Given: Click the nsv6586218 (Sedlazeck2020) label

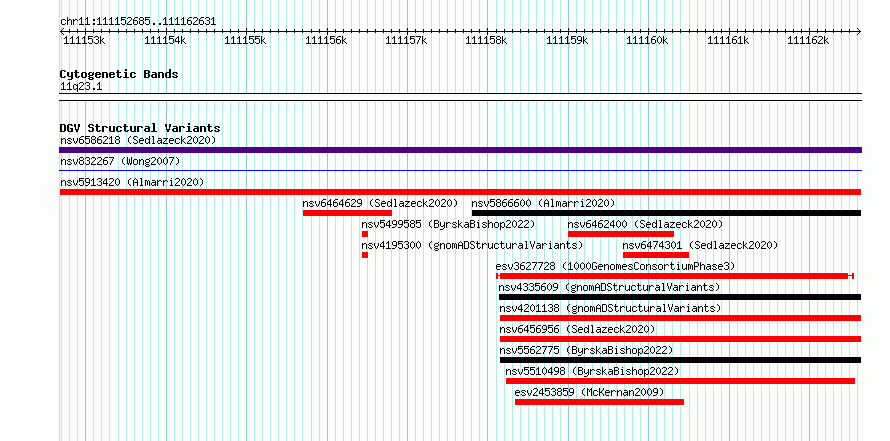Looking at the screenshot, I should 138,140.
